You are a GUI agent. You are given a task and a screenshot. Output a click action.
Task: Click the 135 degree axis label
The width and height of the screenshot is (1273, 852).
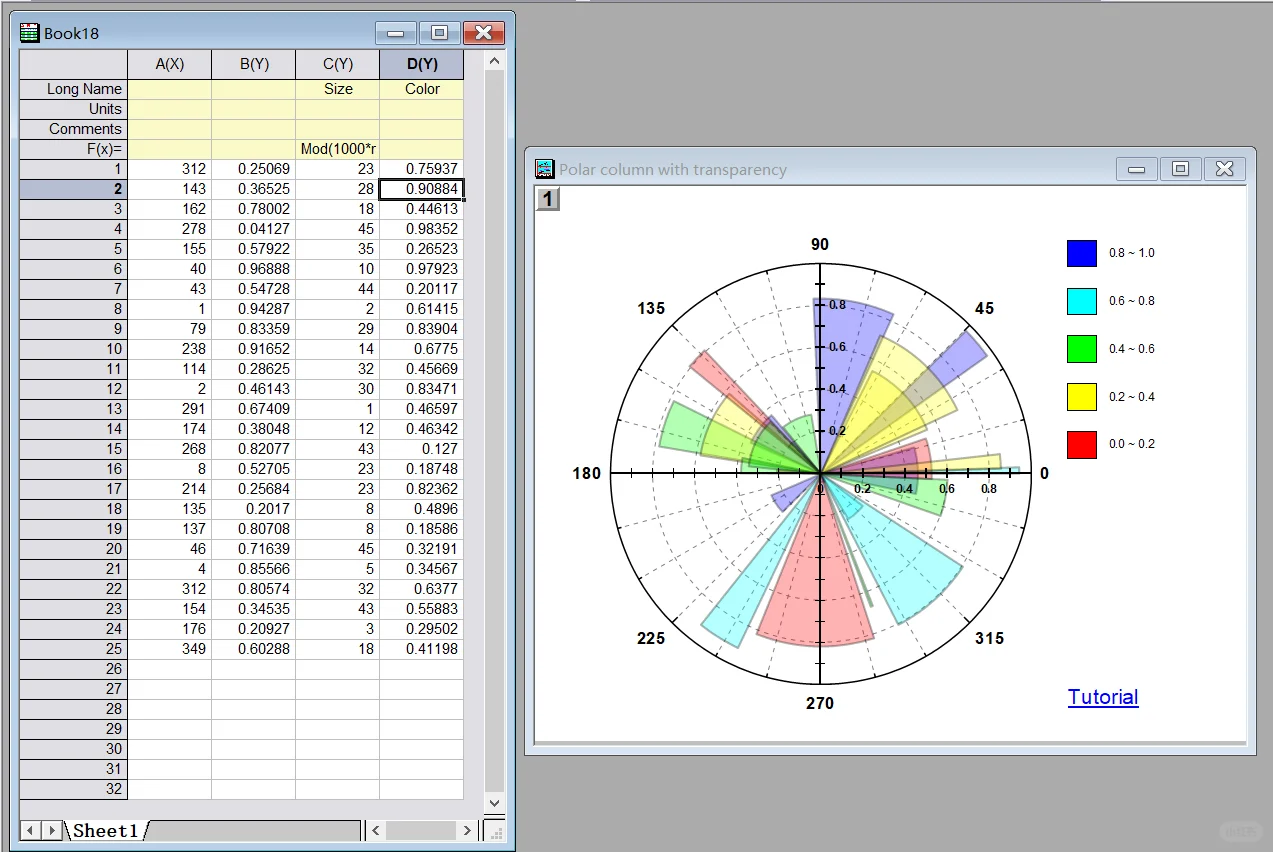point(651,308)
